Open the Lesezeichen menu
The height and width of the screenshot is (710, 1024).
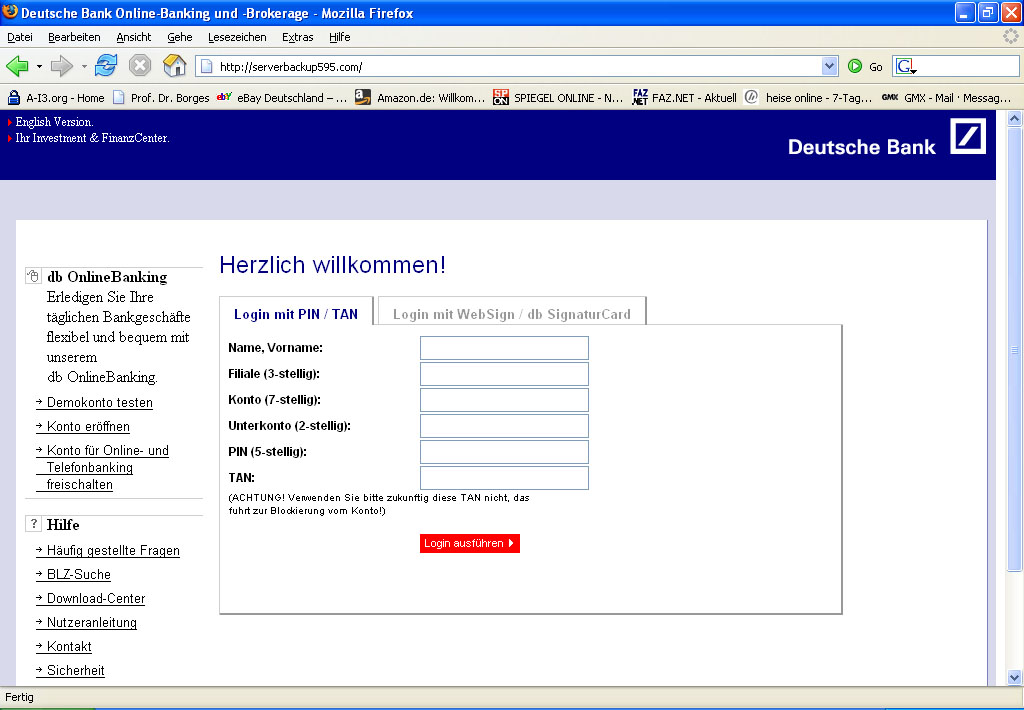pyautogui.click(x=237, y=37)
